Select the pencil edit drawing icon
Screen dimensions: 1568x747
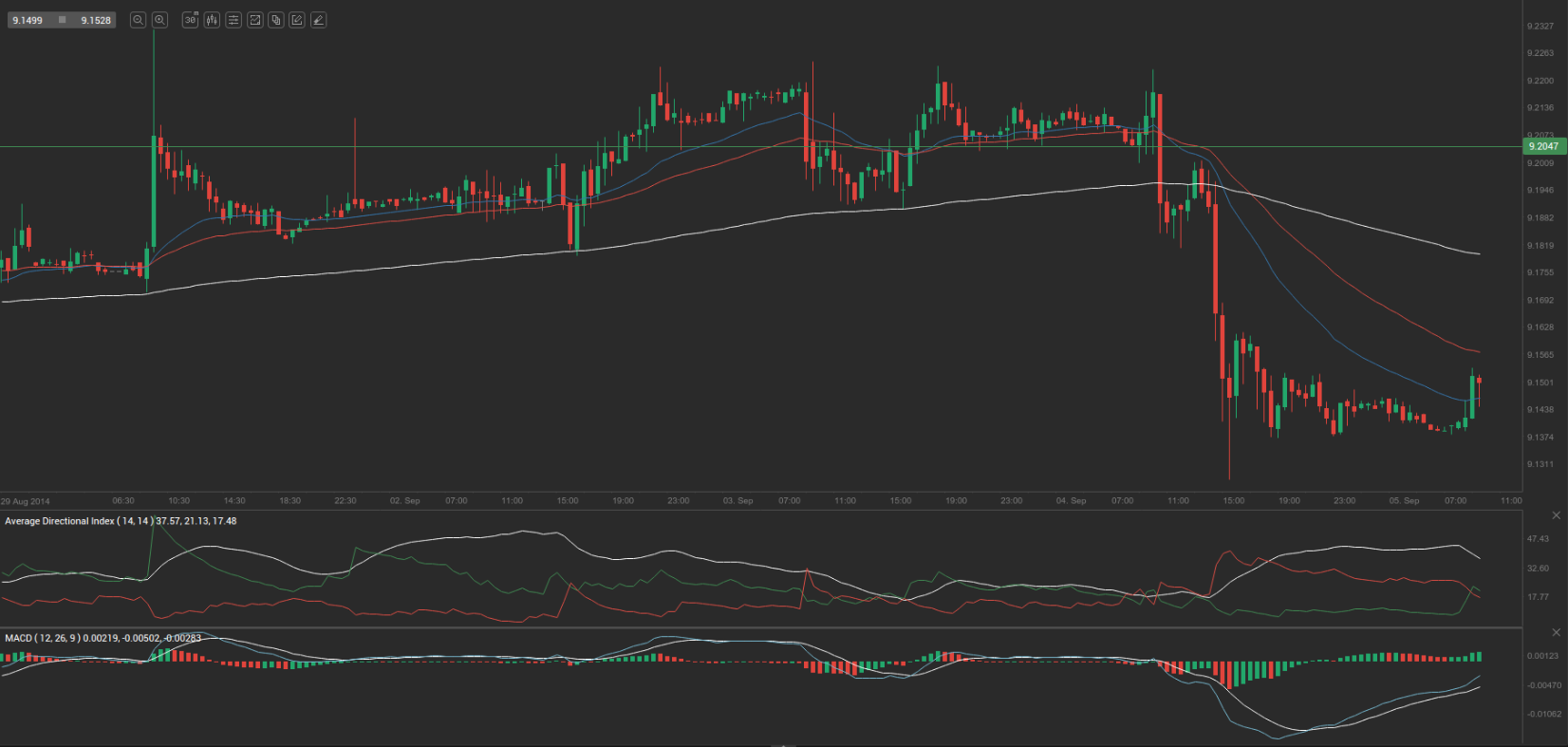(x=297, y=20)
